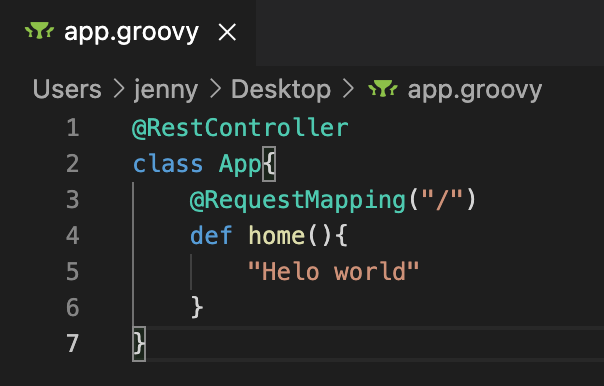This screenshot has width=604, height=386.
Task: Expand the chevron after Desktop breadcrumb
Action: pyautogui.click(x=349, y=89)
